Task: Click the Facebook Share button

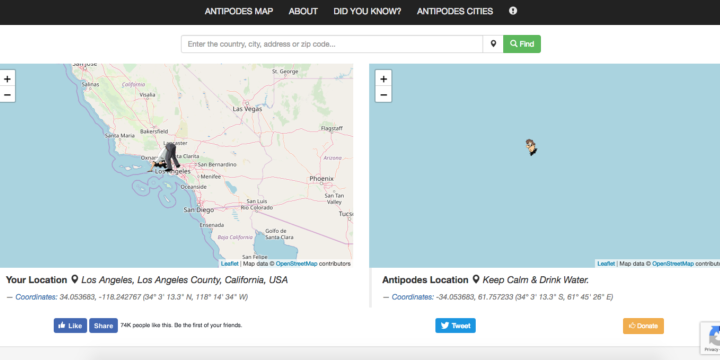Action: tap(103, 326)
